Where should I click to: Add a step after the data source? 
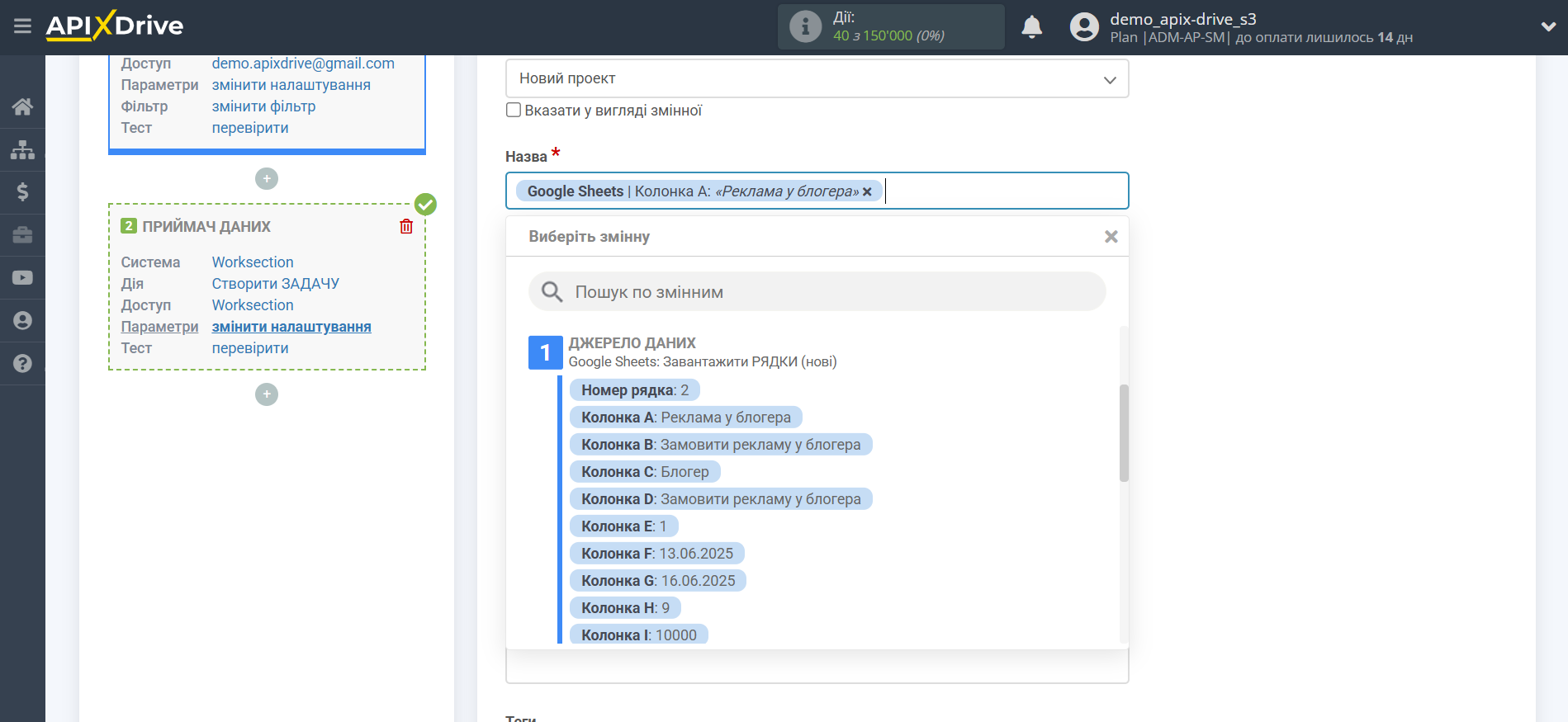(x=267, y=178)
